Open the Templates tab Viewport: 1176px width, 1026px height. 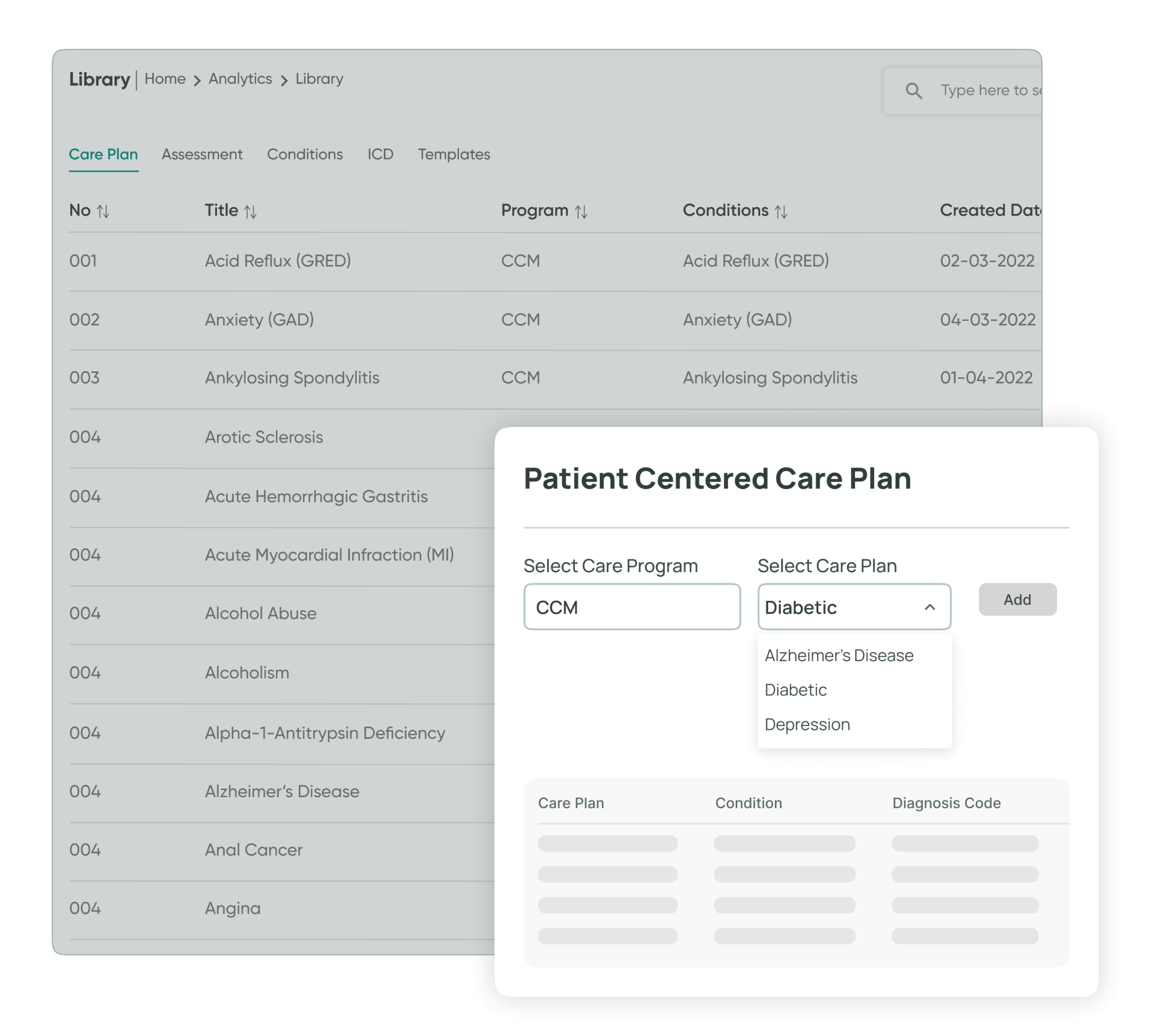pos(454,154)
